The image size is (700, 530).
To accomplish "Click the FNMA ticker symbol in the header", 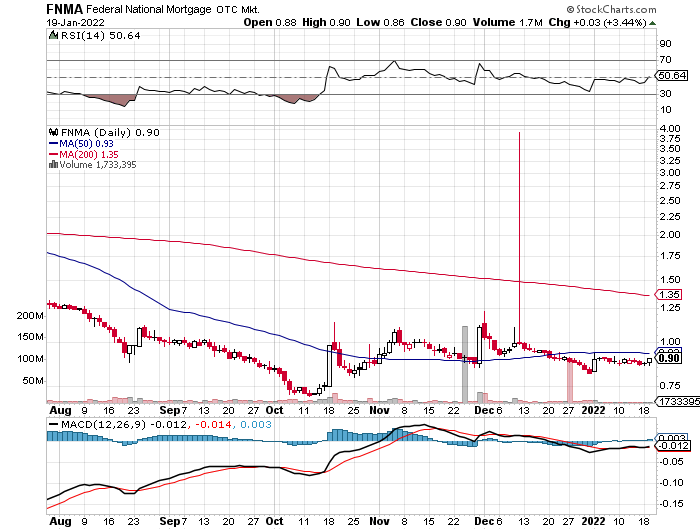I will pyautogui.click(x=64, y=9).
